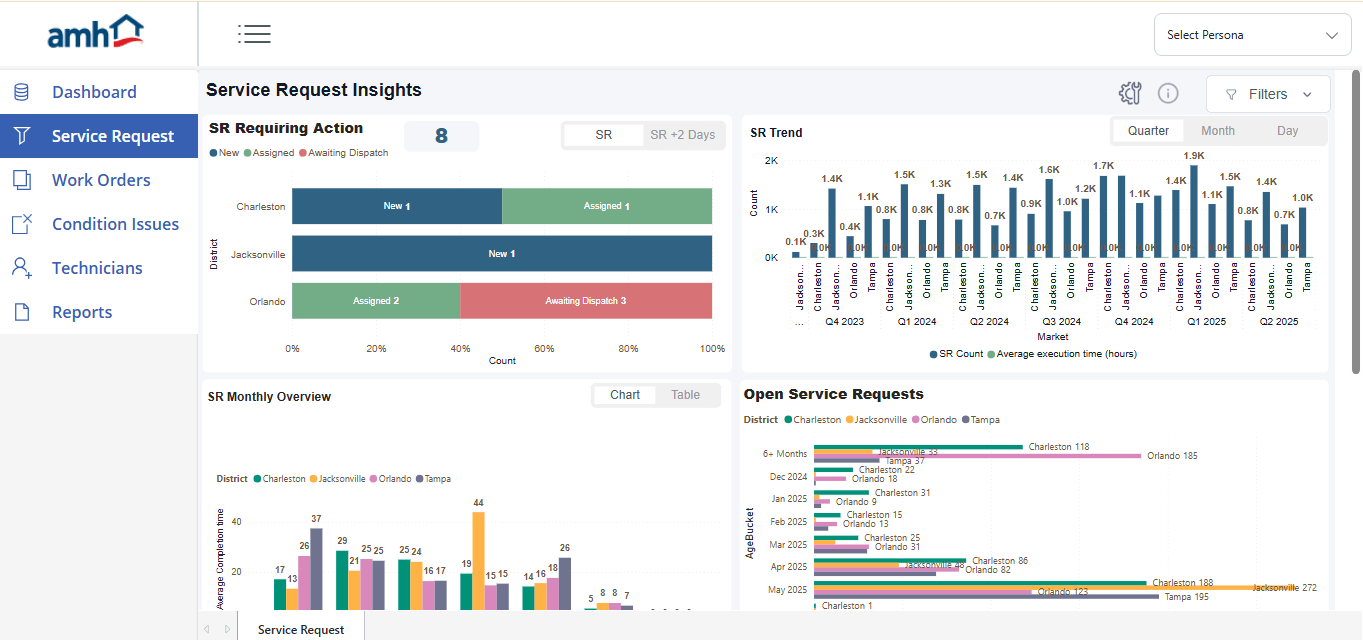
Task: Click the Awaiting Dispatch 3 bar segment
Action: point(586,301)
